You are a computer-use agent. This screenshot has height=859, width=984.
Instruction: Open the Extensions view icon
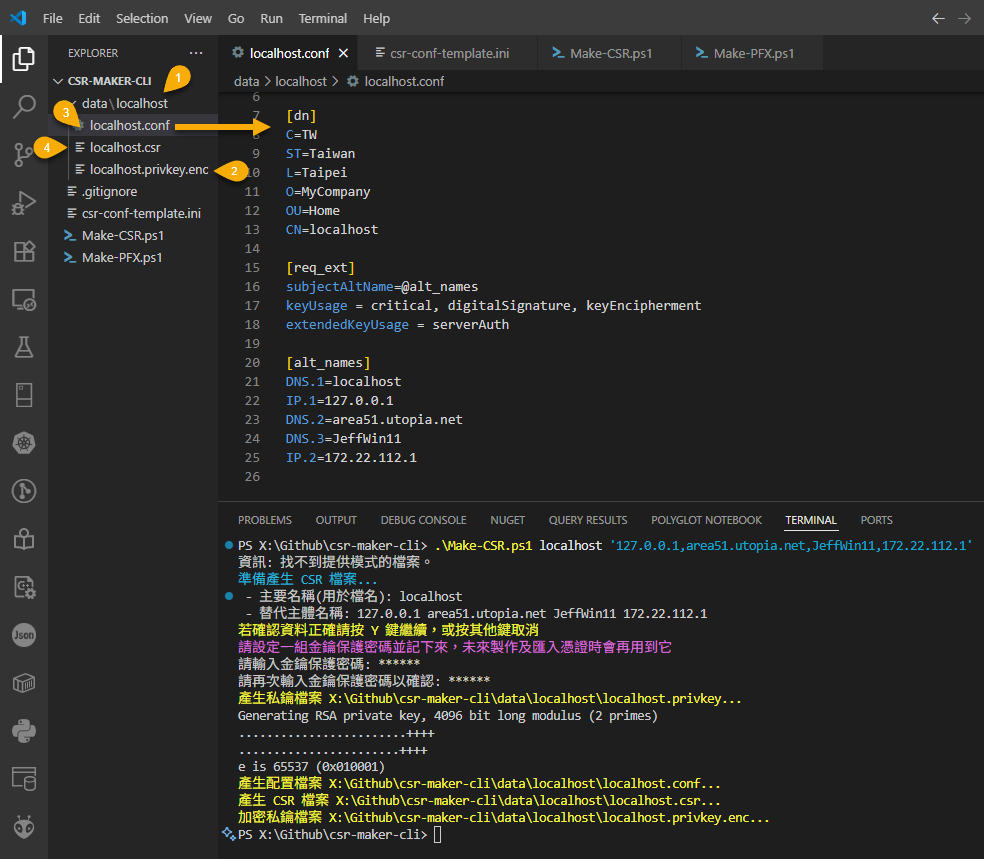[23, 251]
